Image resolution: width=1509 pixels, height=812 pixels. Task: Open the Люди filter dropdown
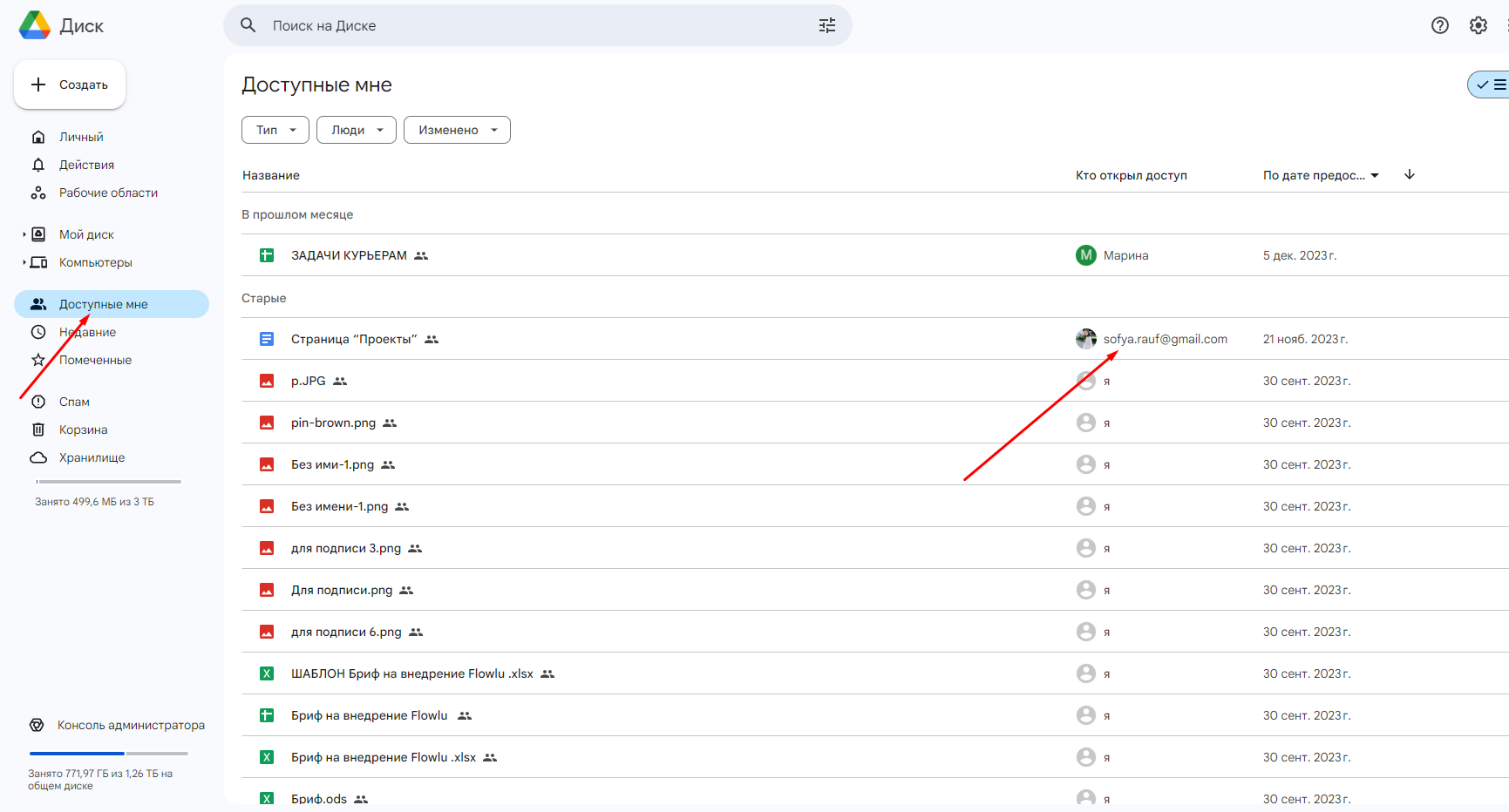click(356, 130)
